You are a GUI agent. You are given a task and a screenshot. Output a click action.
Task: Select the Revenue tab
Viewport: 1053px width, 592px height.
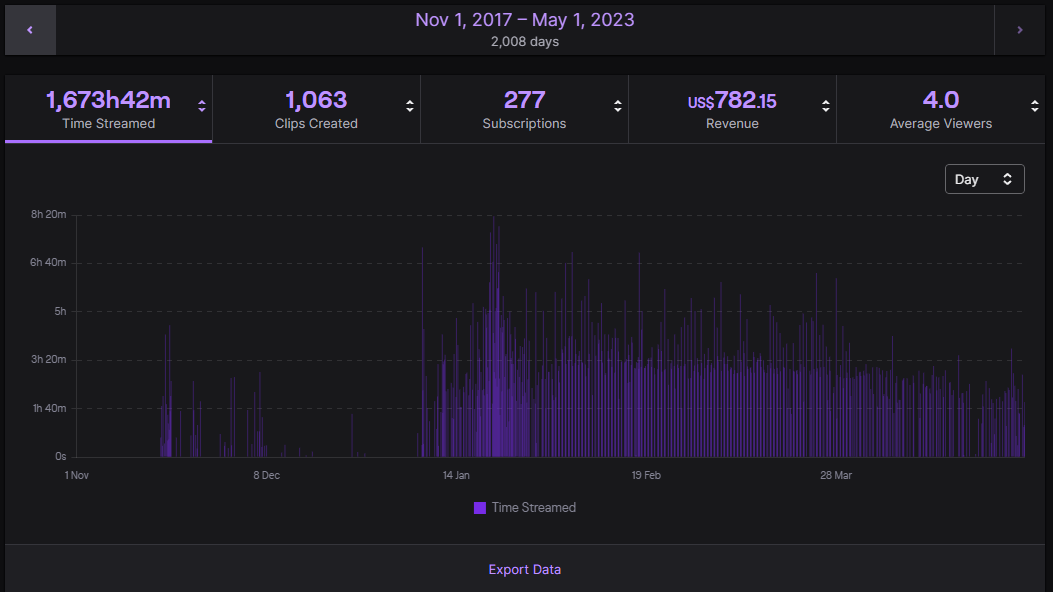pos(732,109)
